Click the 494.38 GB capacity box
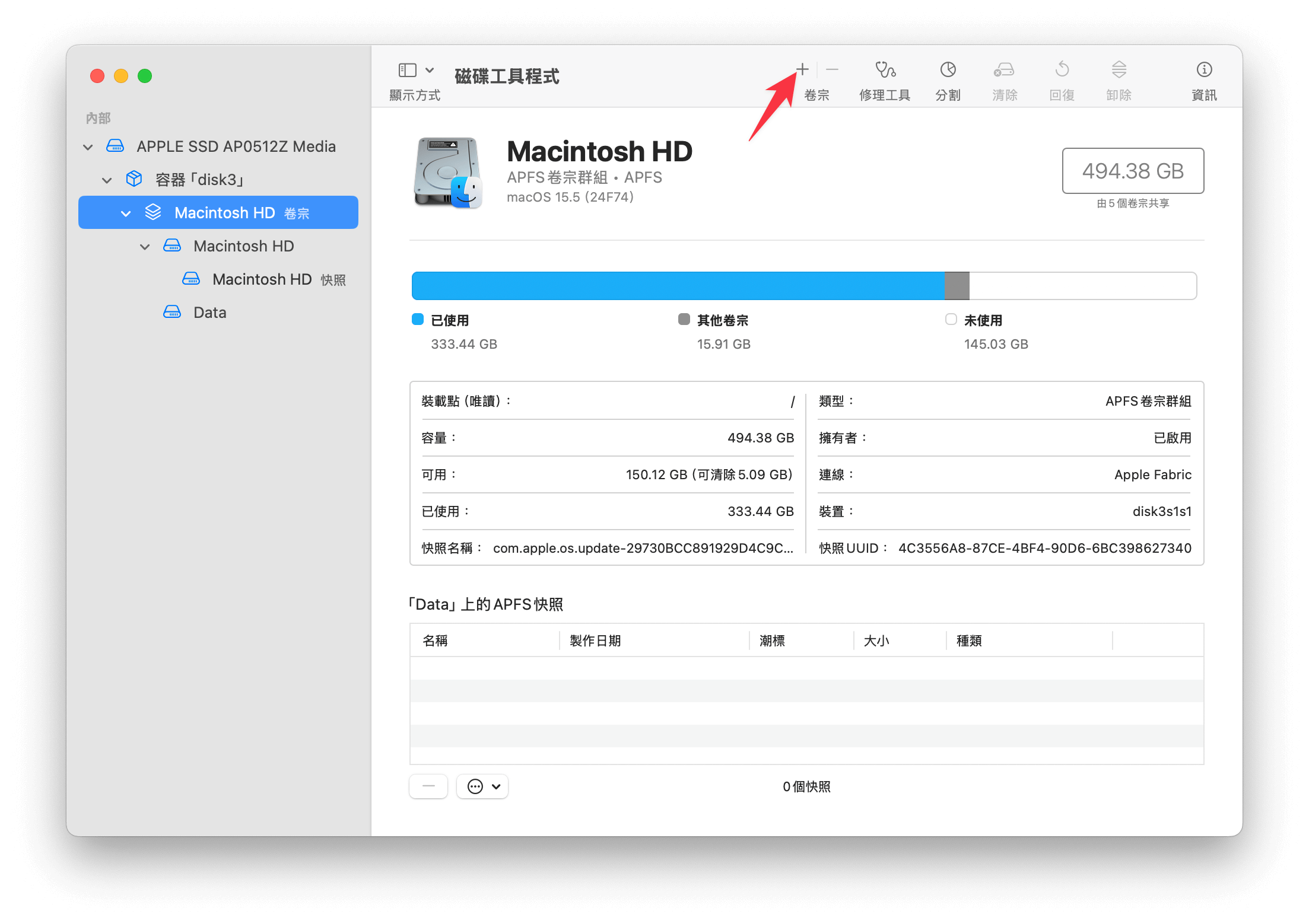Screen dimensions: 1309x924 point(1133,171)
